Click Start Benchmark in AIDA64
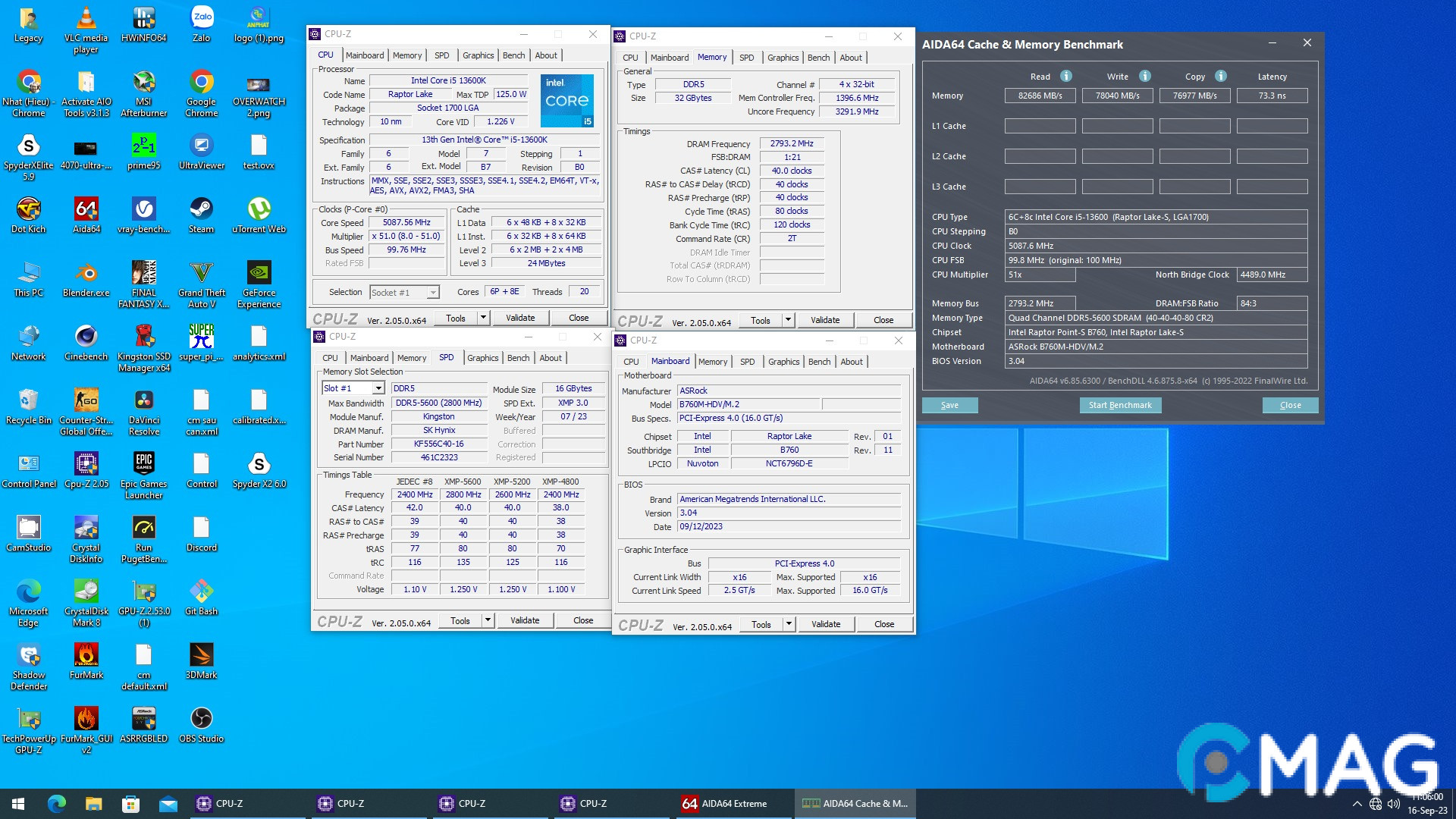Image resolution: width=1456 pixels, height=819 pixels. (x=1120, y=405)
